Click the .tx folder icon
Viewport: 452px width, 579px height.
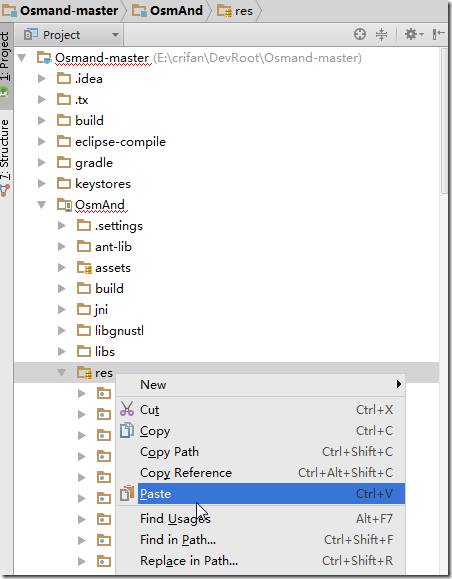64,99
